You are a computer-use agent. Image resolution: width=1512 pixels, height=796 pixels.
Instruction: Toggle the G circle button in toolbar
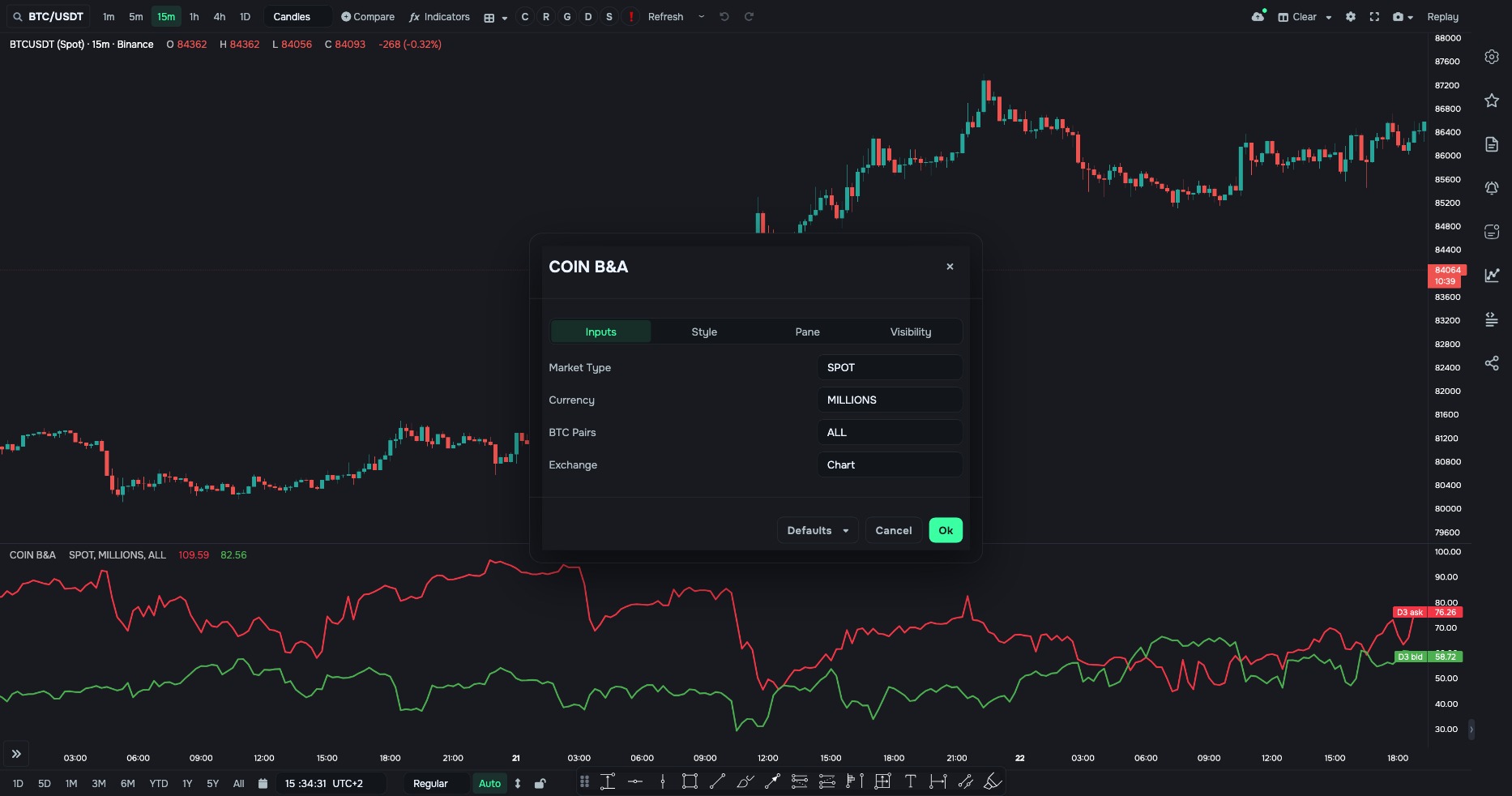(567, 16)
